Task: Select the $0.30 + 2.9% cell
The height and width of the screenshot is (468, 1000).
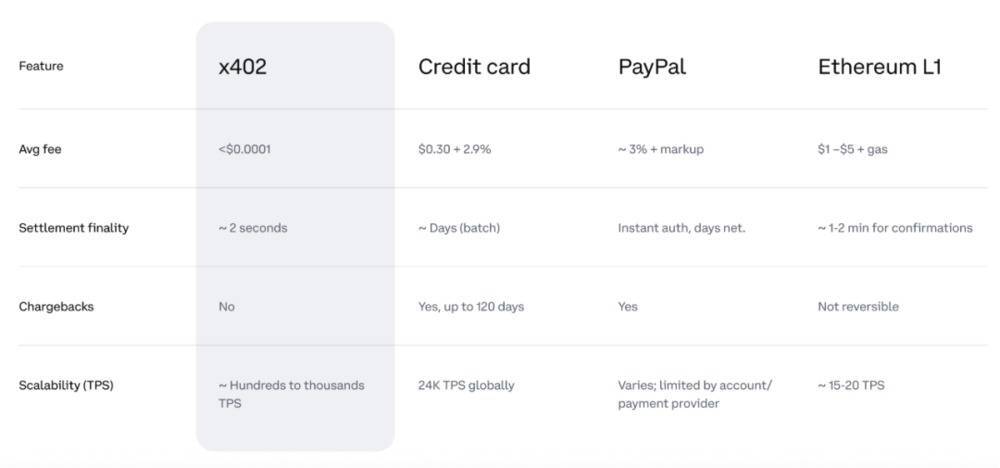Action: [x=455, y=149]
